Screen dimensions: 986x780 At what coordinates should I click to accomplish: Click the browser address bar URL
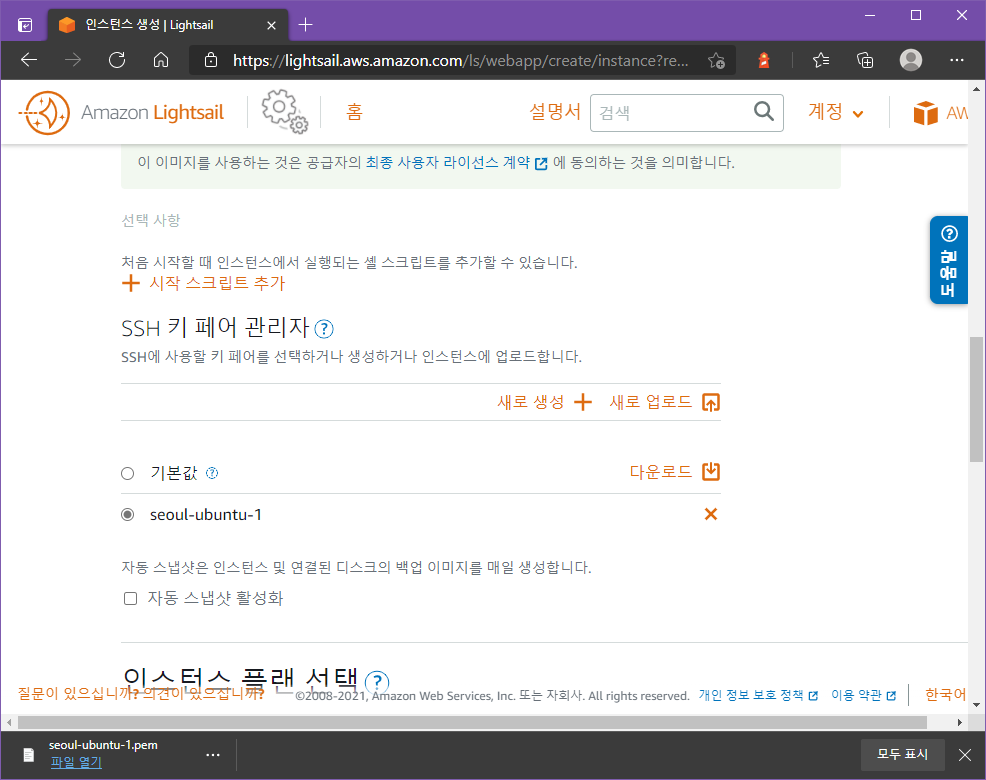[x=460, y=60]
